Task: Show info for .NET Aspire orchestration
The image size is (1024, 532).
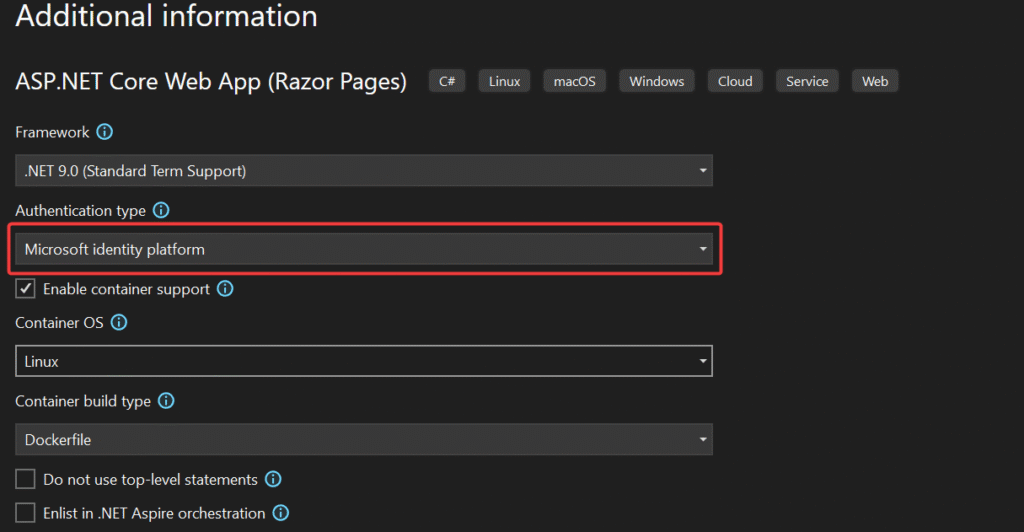Action: pyautogui.click(x=281, y=513)
